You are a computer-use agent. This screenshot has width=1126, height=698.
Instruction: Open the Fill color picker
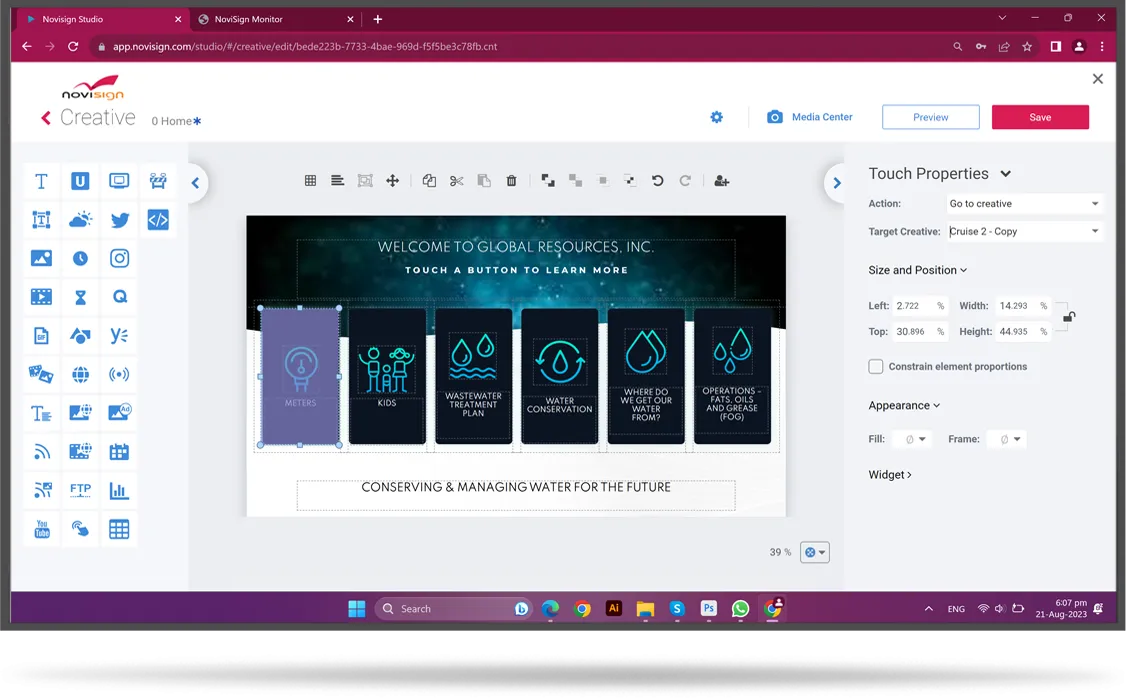(915, 439)
